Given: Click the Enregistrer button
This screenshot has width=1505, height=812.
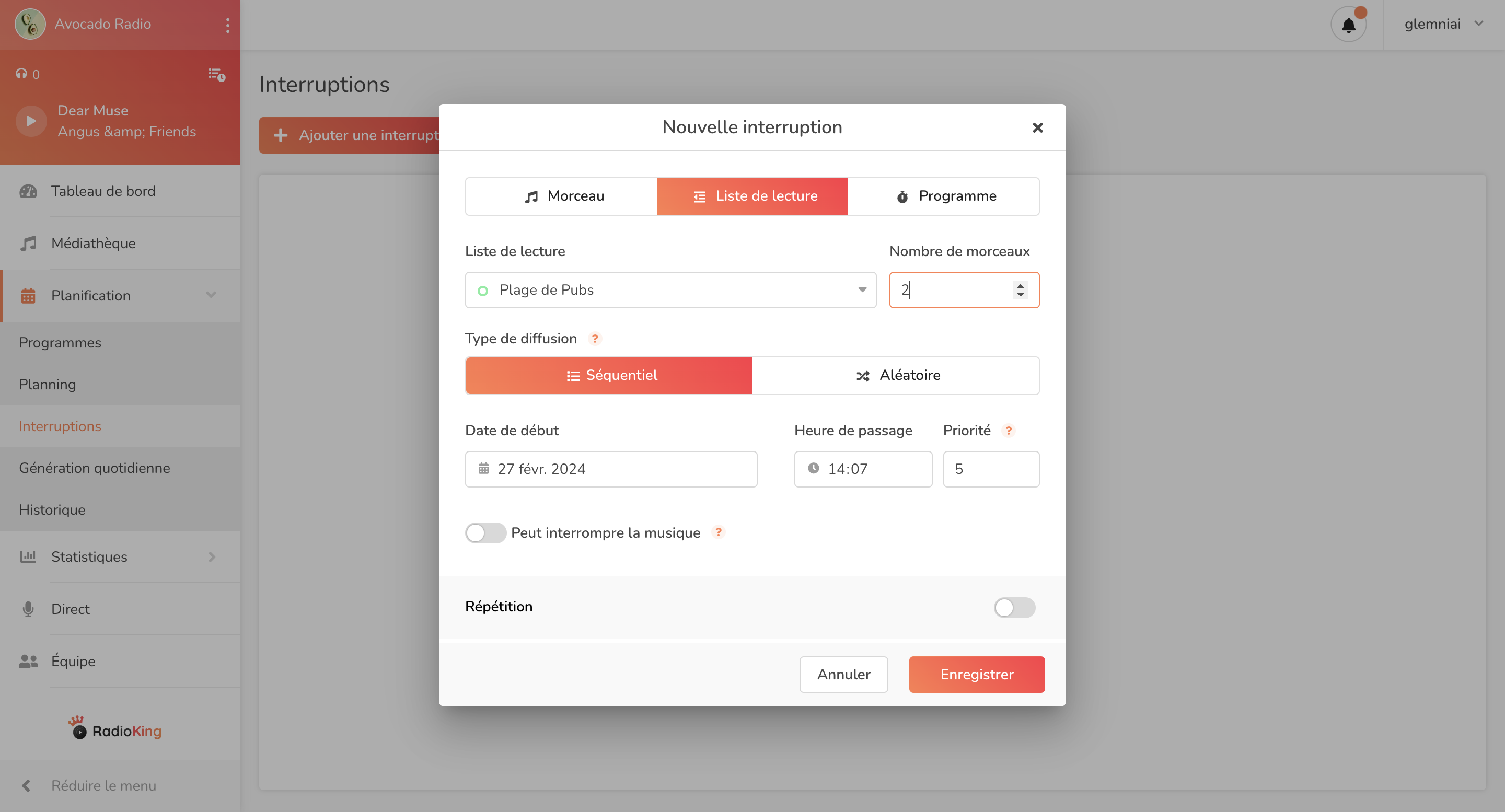Looking at the screenshot, I should pyautogui.click(x=976, y=674).
